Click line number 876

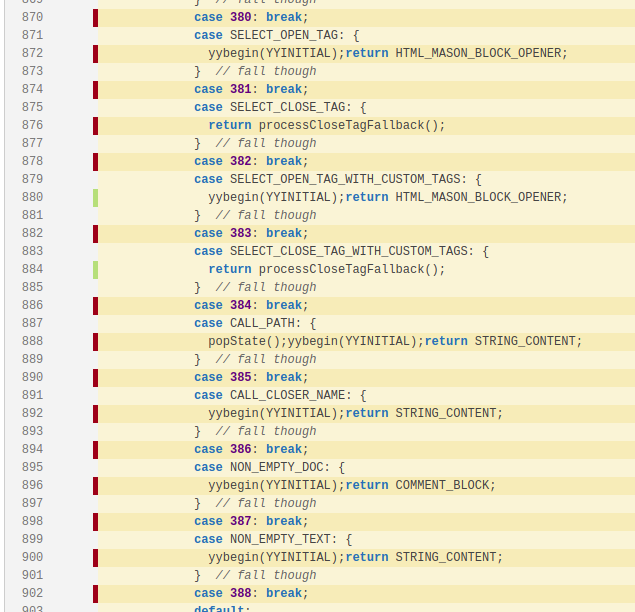coord(32,125)
